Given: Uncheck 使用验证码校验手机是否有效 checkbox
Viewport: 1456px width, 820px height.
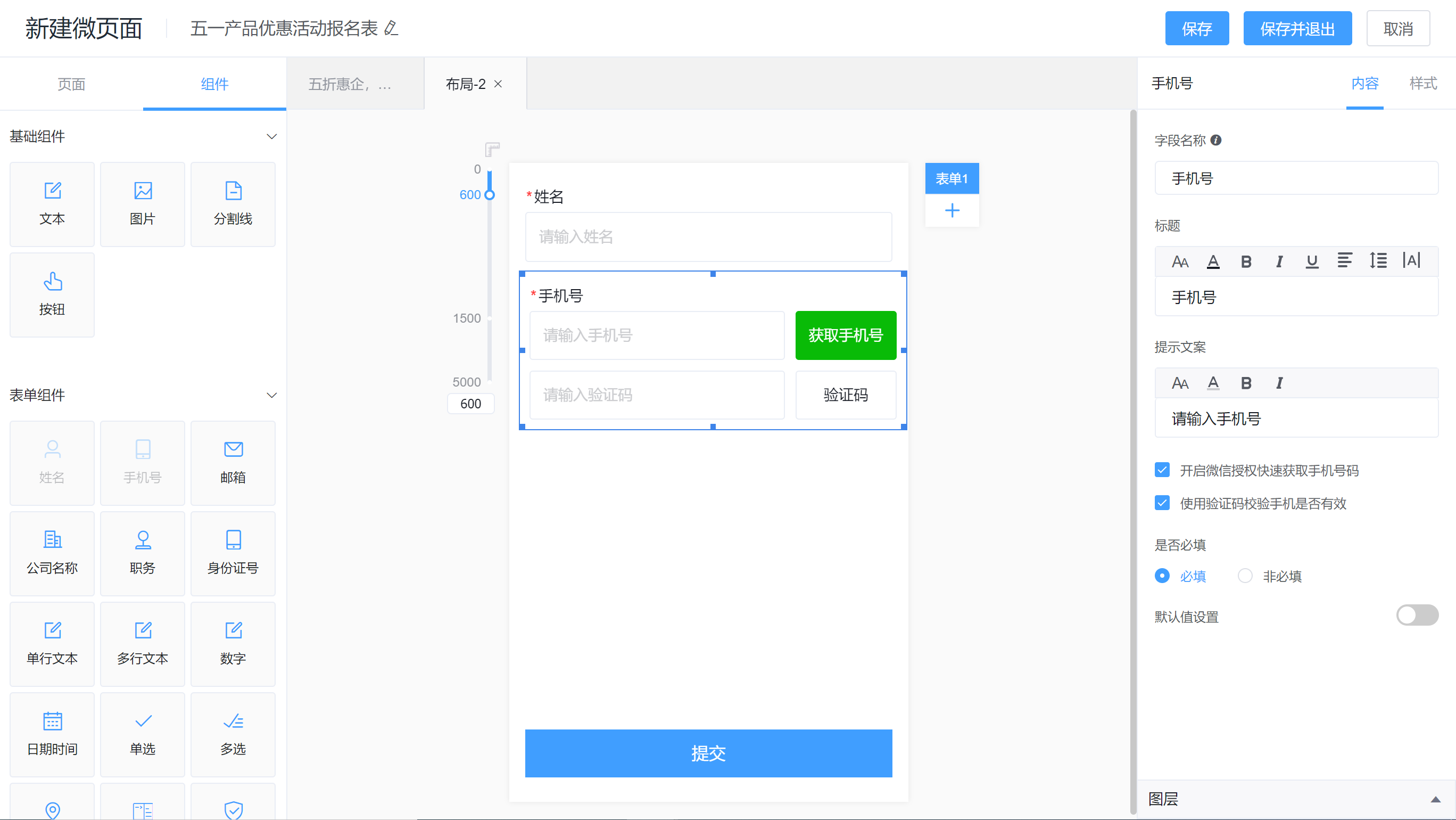Looking at the screenshot, I should 1162,503.
